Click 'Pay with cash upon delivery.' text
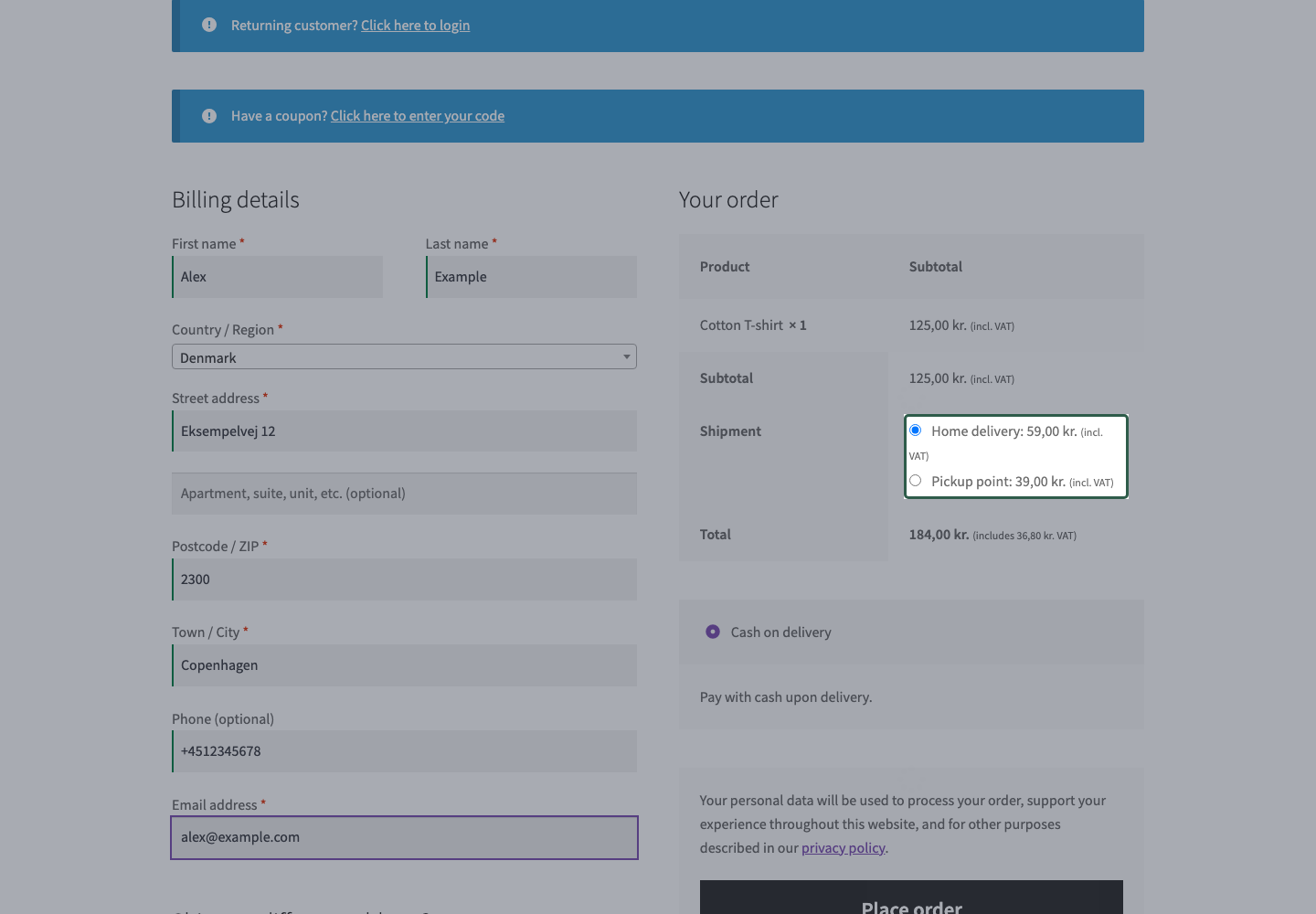 click(x=786, y=697)
